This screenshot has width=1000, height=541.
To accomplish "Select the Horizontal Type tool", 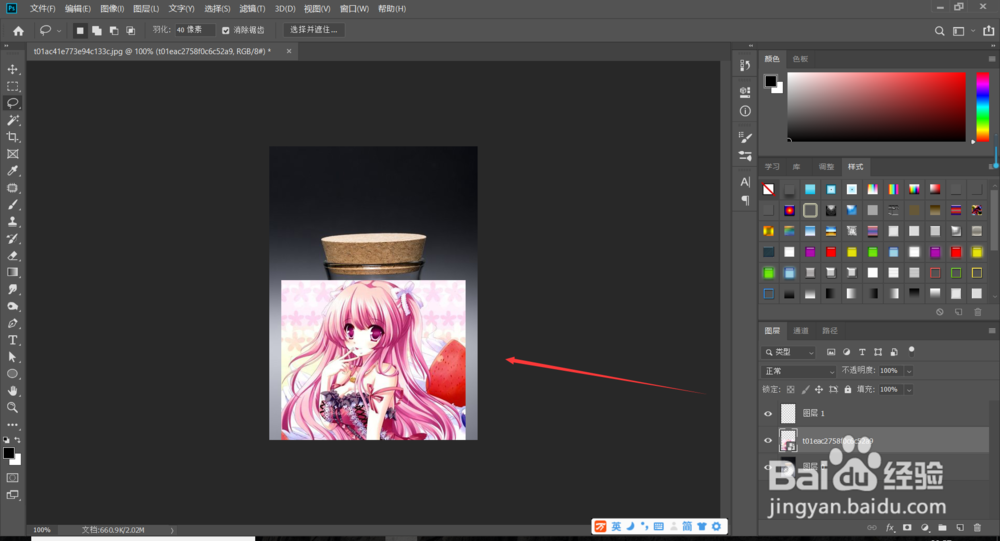I will tap(12, 340).
